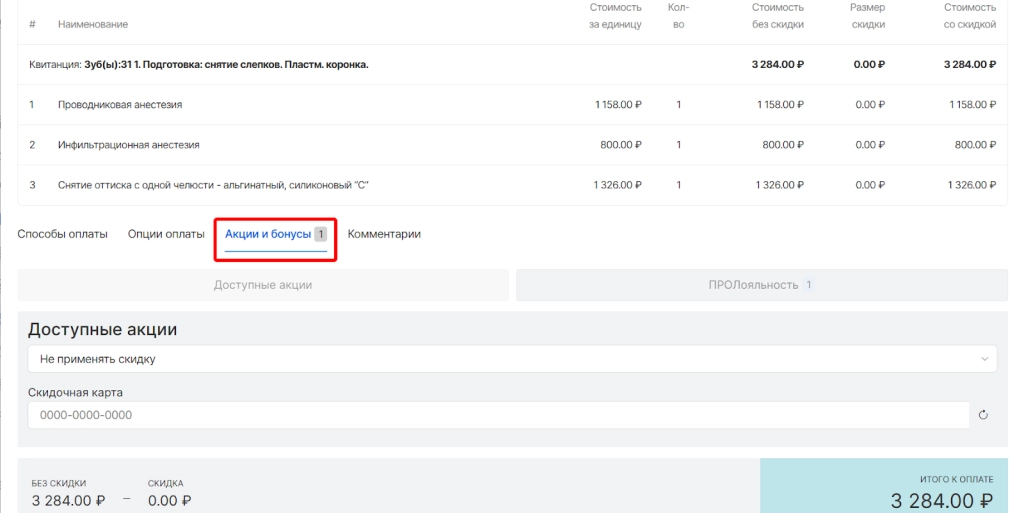
Task: Go to the Комментарии tab
Action: [384, 234]
